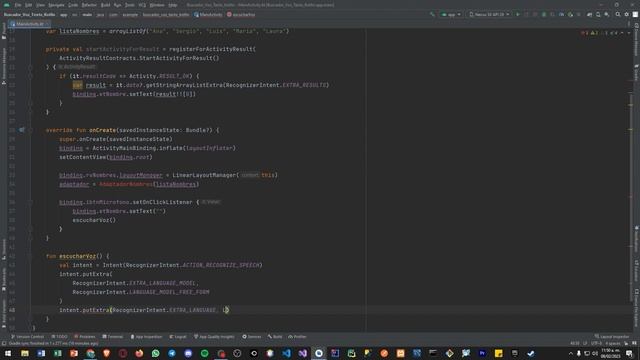This screenshot has height=360, width=640.
Task: Click the Search Everywhere magnifier icon
Action: (x=618, y=14)
